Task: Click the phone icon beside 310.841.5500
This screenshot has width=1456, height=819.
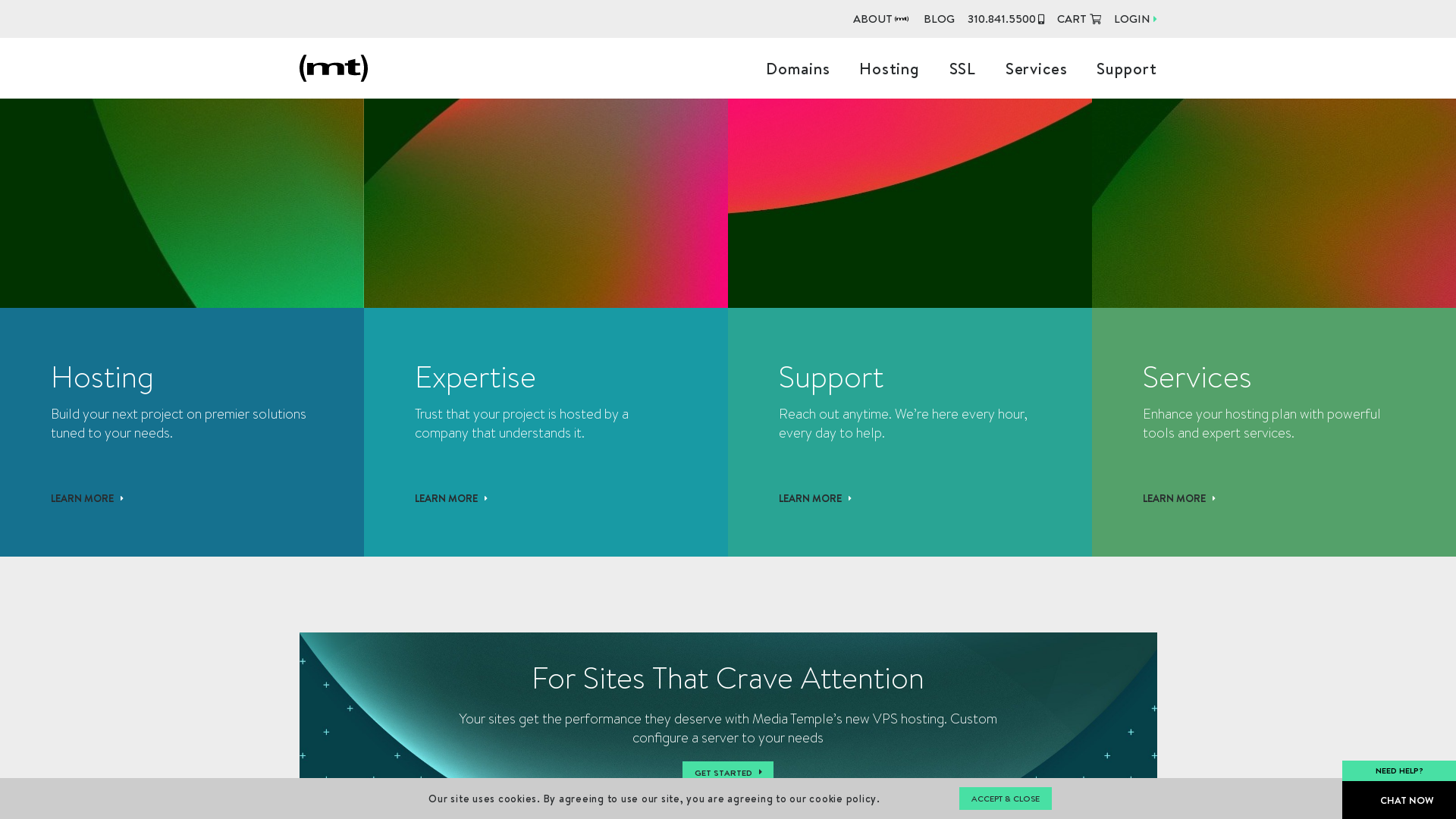Action: (1041, 19)
